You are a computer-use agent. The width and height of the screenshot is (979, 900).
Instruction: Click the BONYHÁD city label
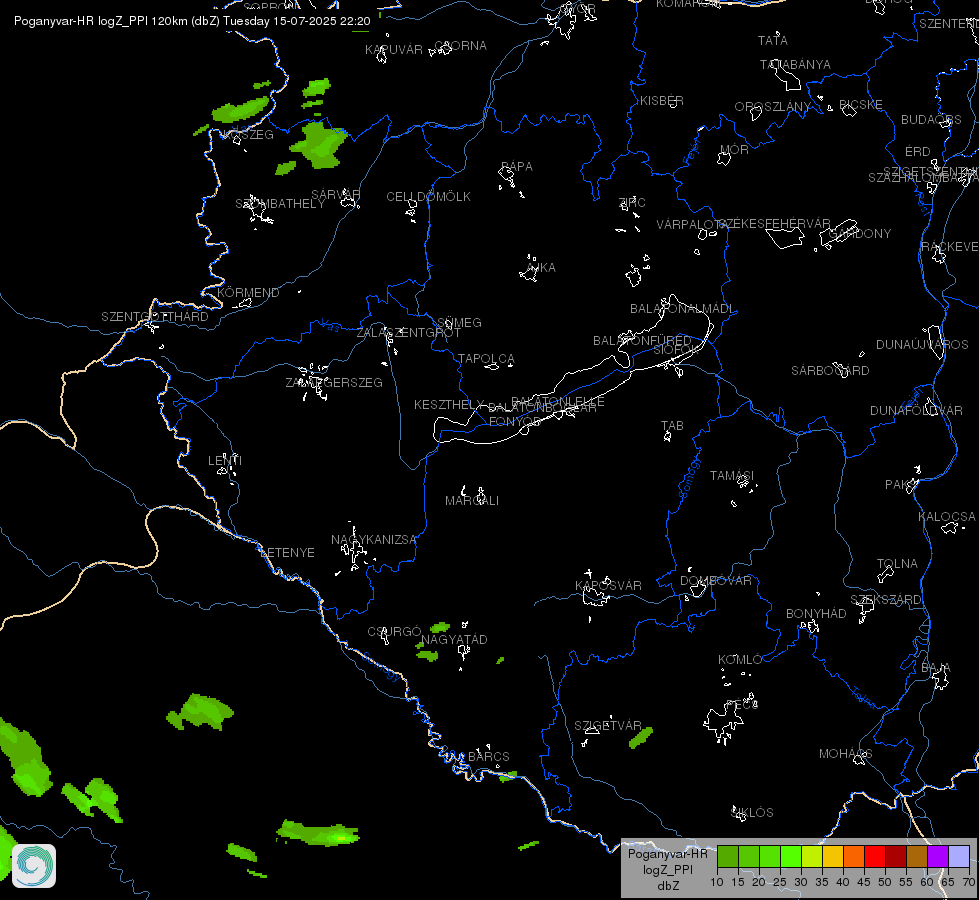coord(816,614)
